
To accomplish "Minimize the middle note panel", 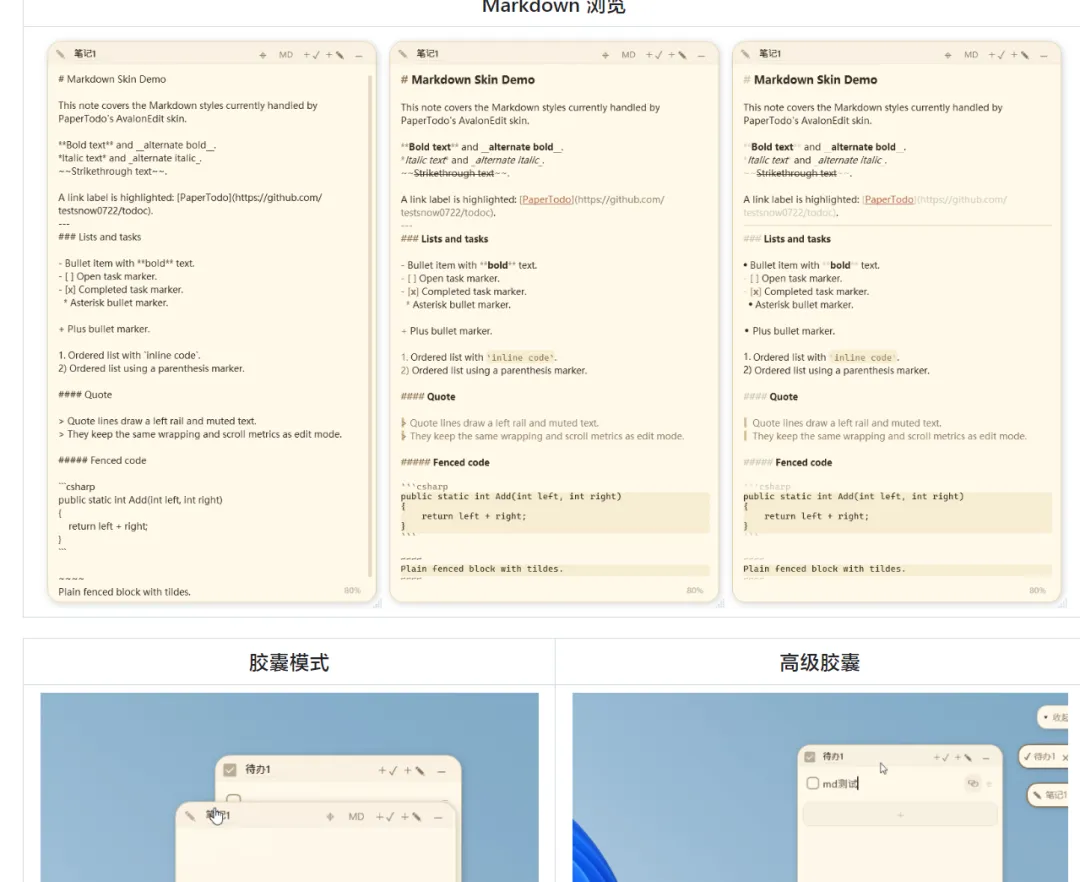I will click(x=701, y=55).
